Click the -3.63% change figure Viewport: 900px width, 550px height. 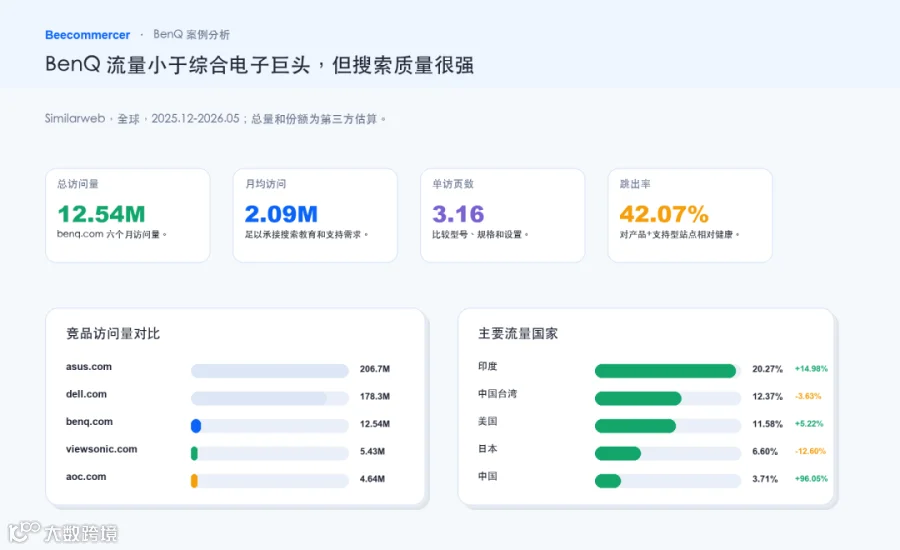coord(808,397)
